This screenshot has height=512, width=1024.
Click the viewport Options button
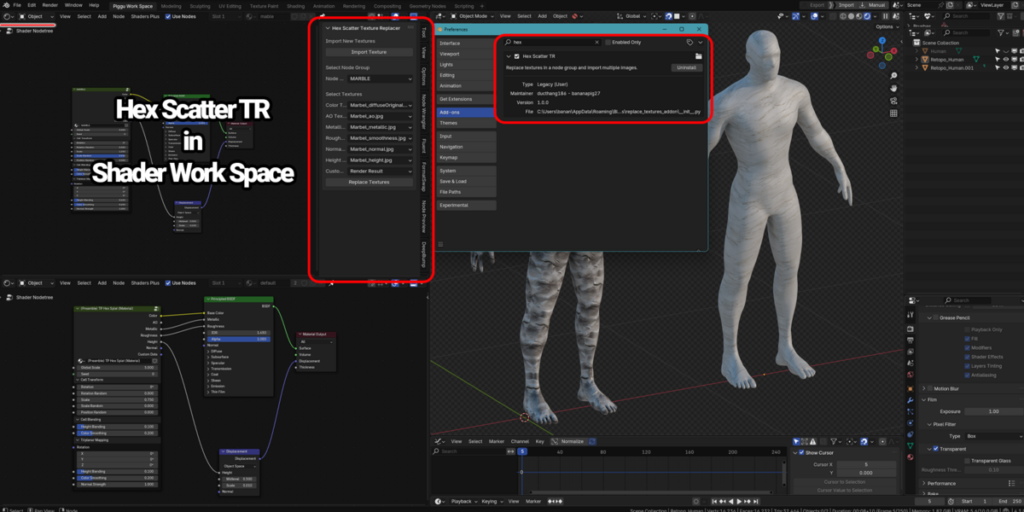pyautogui.click(x=886, y=27)
